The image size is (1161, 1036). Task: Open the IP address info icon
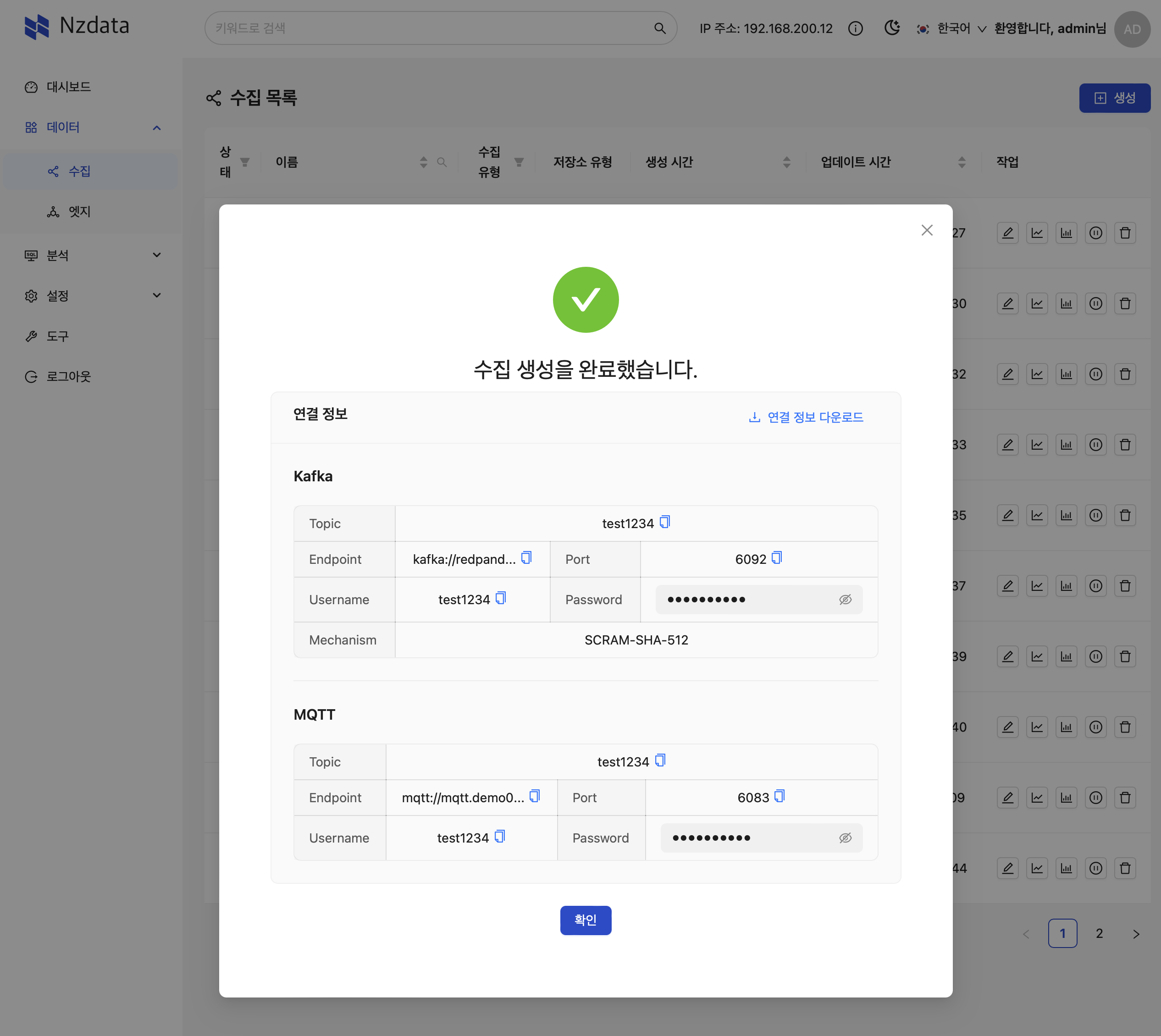(x=855, y=28)
